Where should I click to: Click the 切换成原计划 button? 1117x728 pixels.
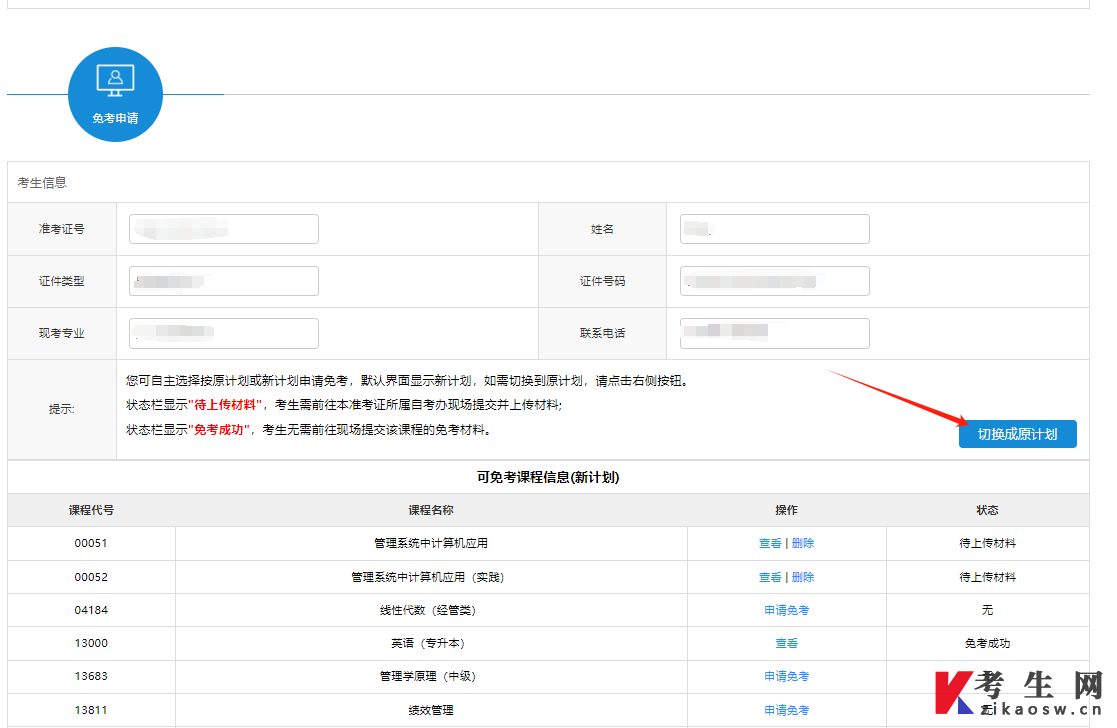[x=1017, y=434]
